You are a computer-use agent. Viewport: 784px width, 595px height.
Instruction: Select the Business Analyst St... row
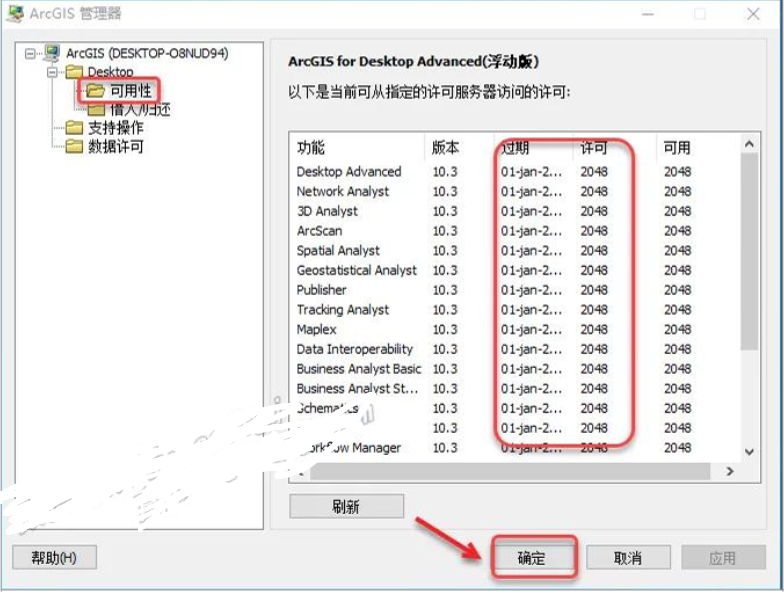click(x=515, y=388)
